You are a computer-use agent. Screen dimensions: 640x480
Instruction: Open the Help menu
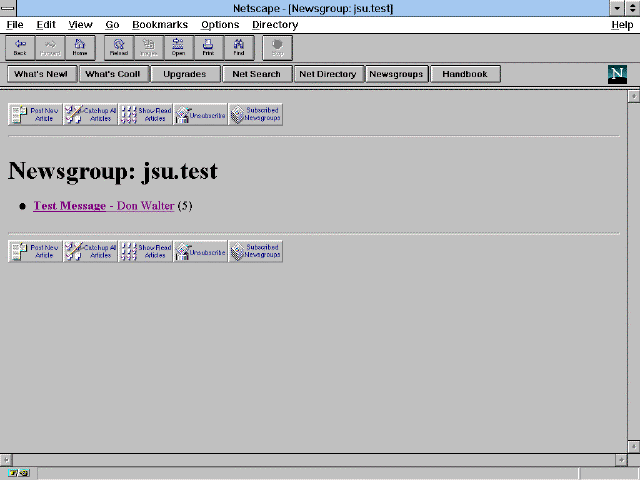(x=622, y=25)
